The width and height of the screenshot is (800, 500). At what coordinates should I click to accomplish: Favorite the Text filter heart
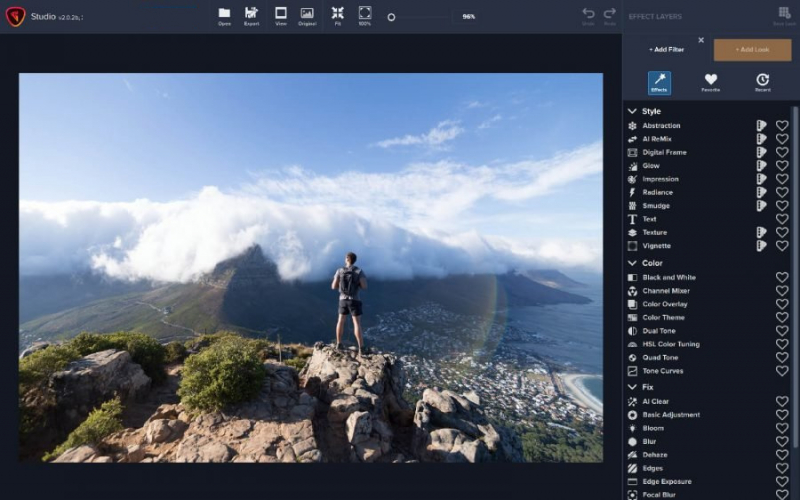click(x=782, y=219)
